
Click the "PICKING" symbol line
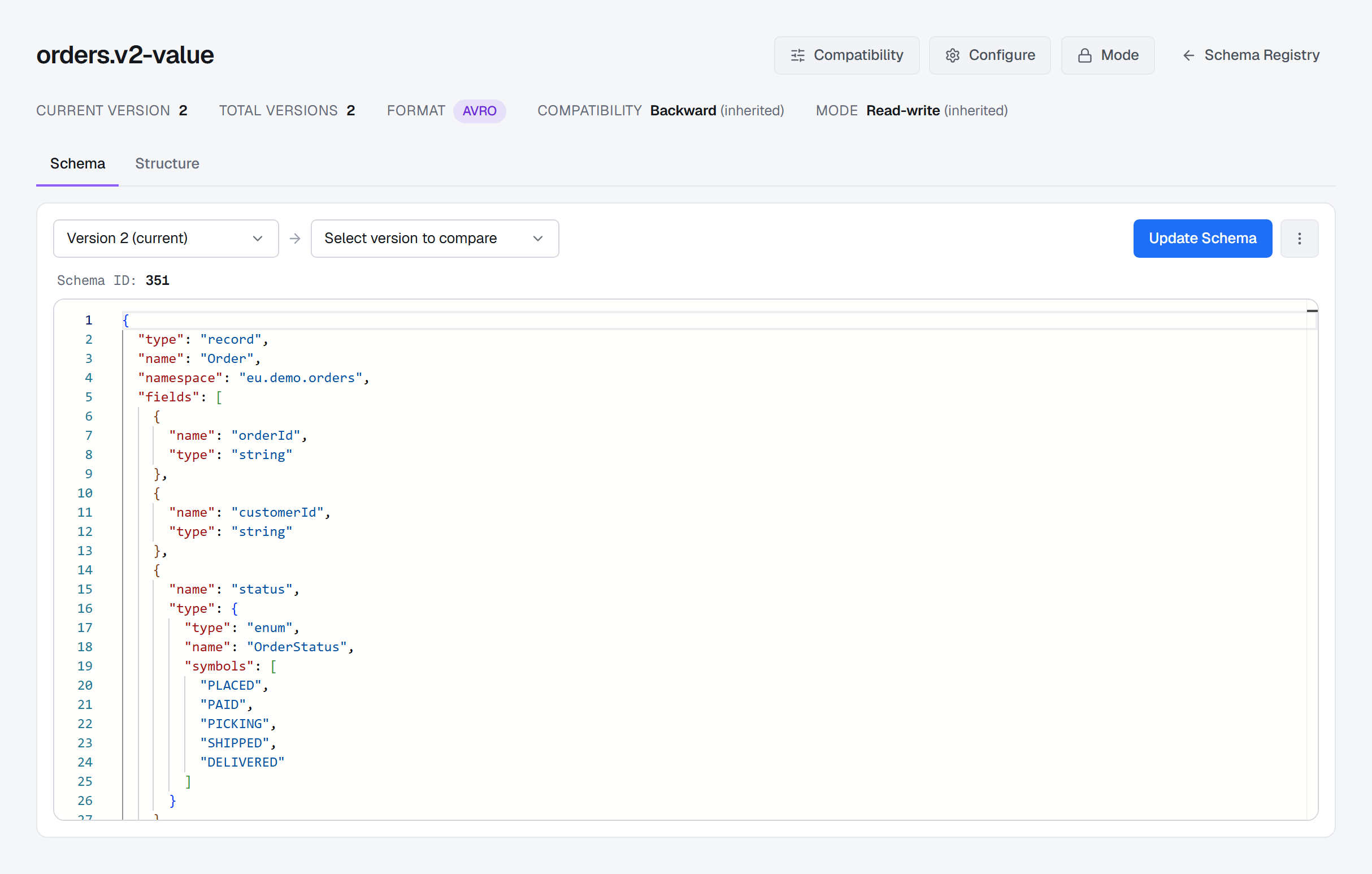point(237,724)
